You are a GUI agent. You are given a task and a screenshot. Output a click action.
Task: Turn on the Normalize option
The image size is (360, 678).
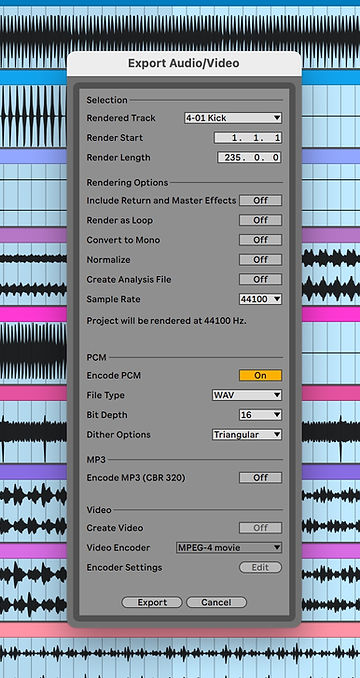click(x=261, y=260)
